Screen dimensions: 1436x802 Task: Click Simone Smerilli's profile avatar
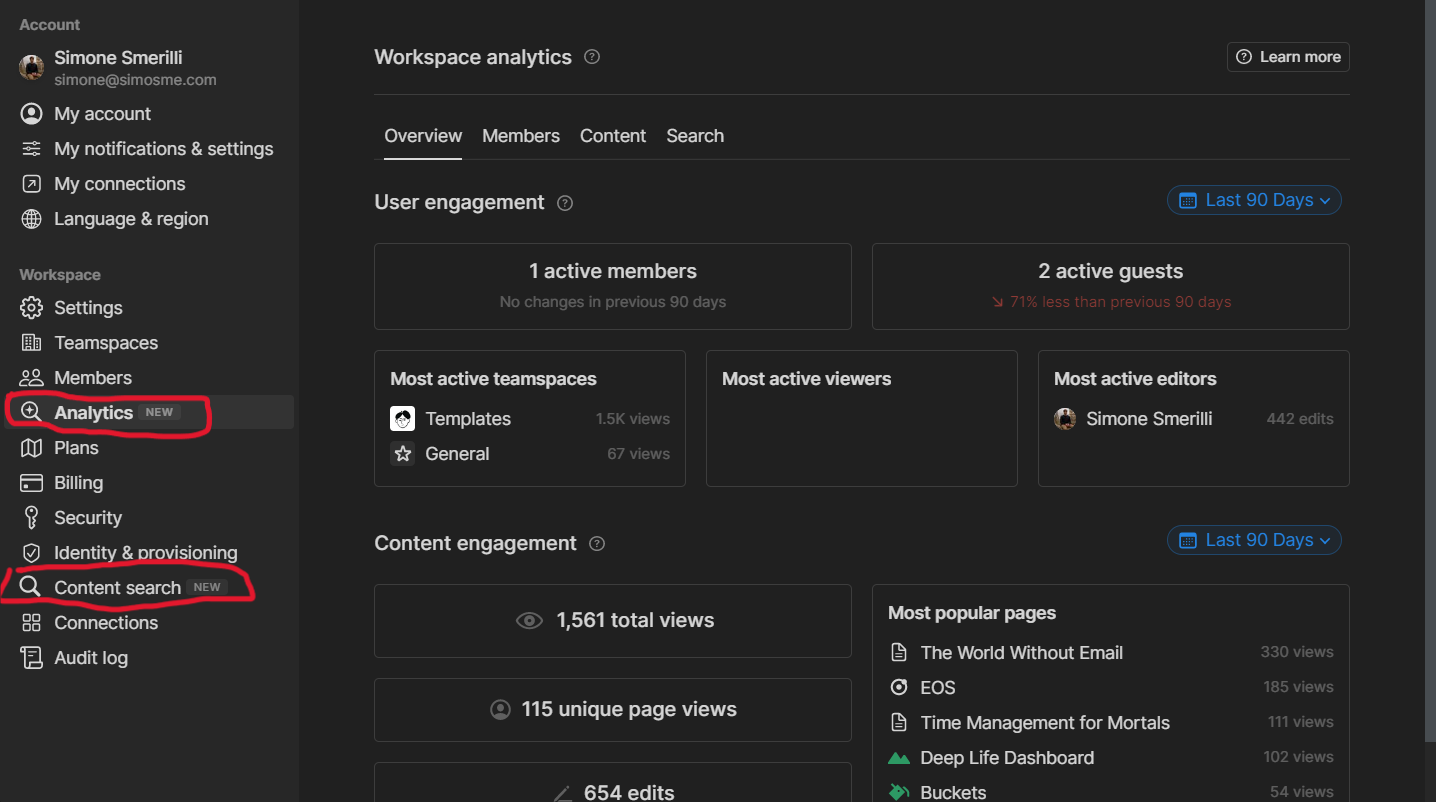[x=31, y=67]
